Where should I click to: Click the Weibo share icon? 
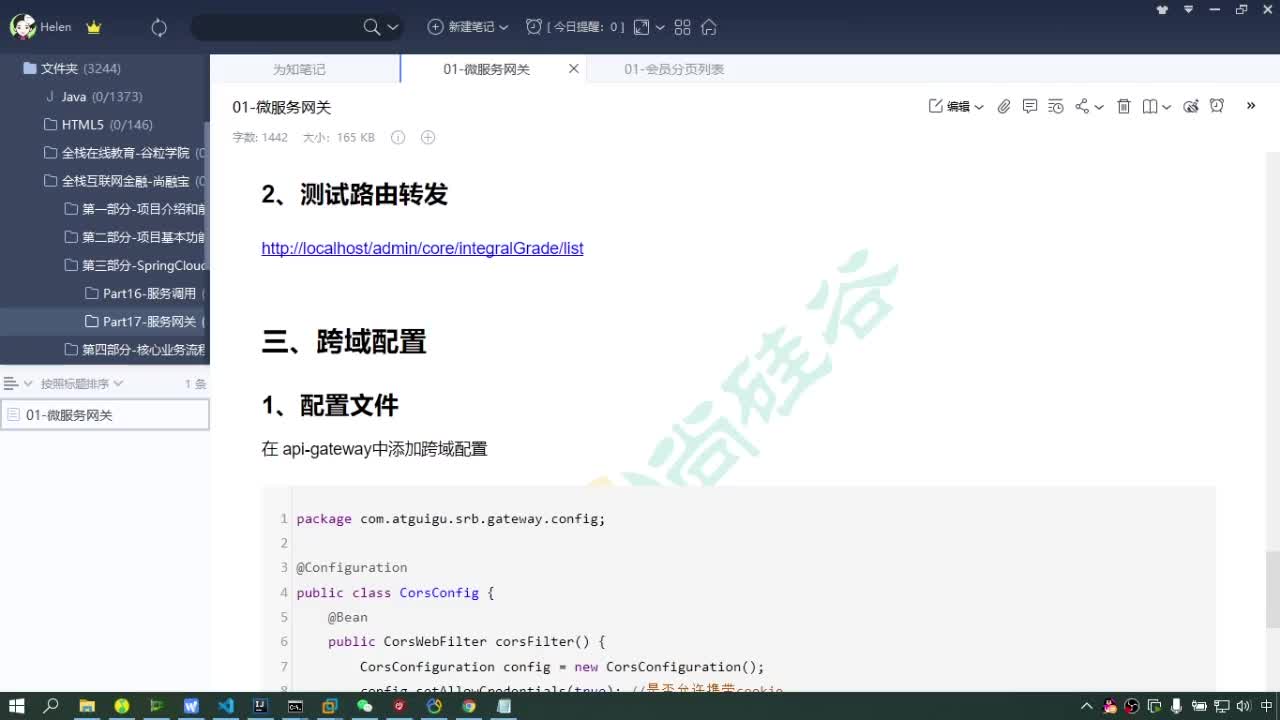point(1191,106)
